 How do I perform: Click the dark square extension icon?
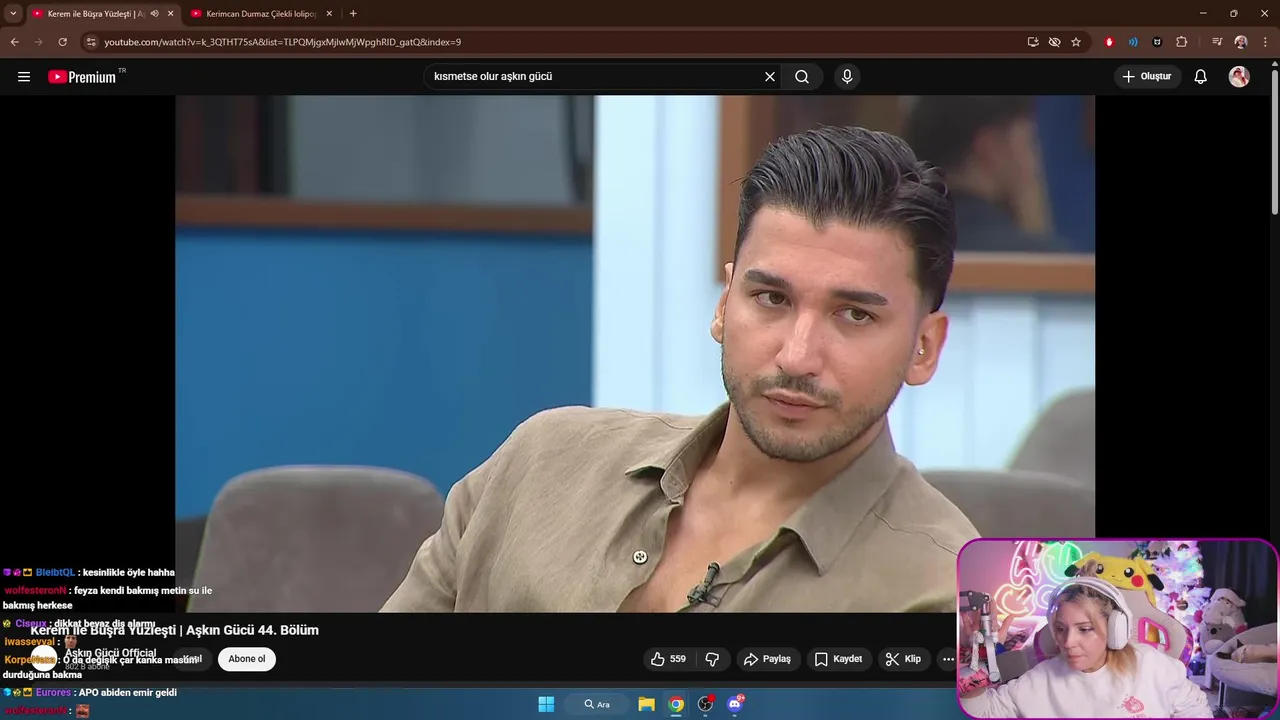1157,42
